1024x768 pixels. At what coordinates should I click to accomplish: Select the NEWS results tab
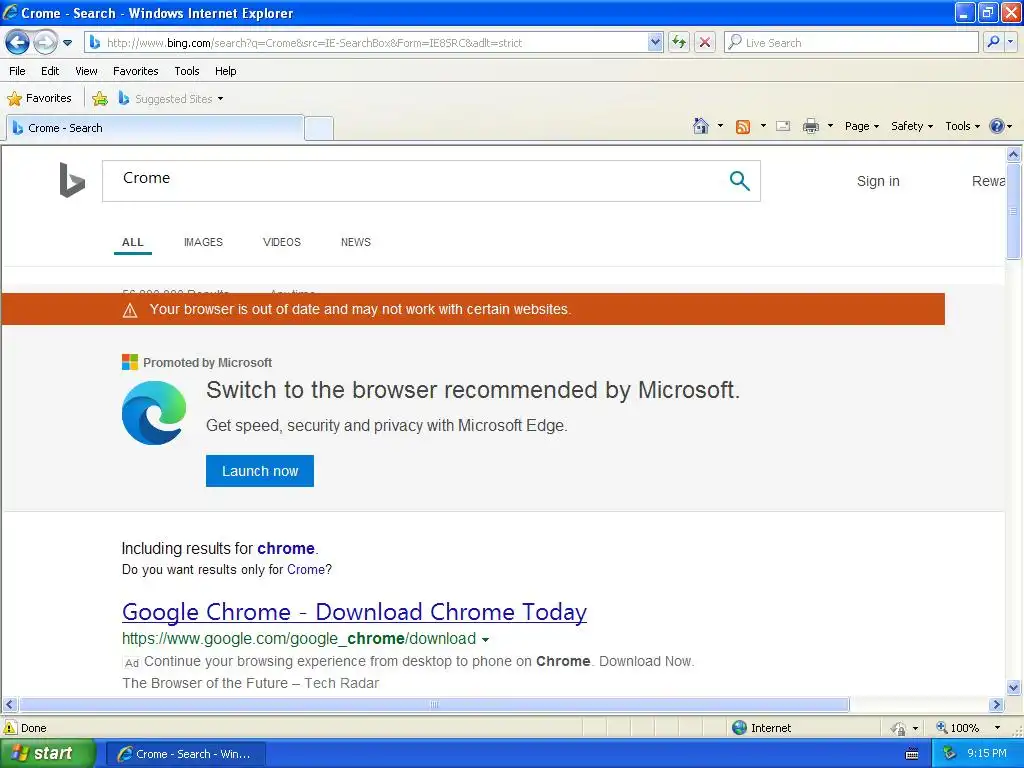click(x=356, y=242)
